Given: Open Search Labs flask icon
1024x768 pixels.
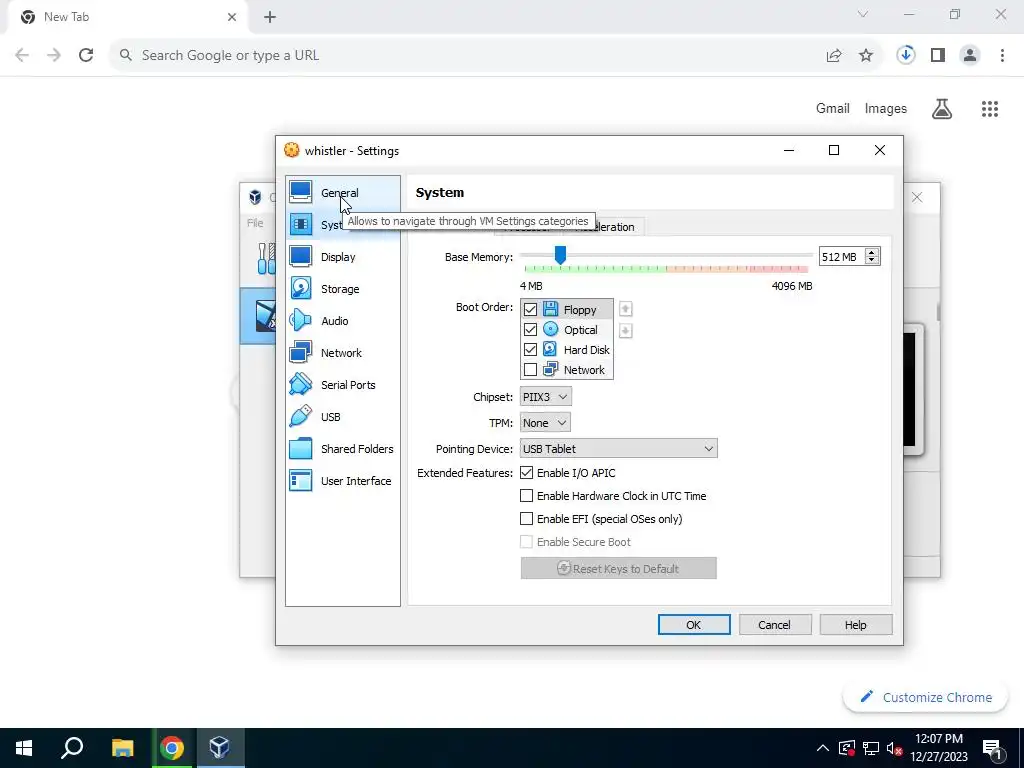Looking at the screenshot, I should coord(942,109).
